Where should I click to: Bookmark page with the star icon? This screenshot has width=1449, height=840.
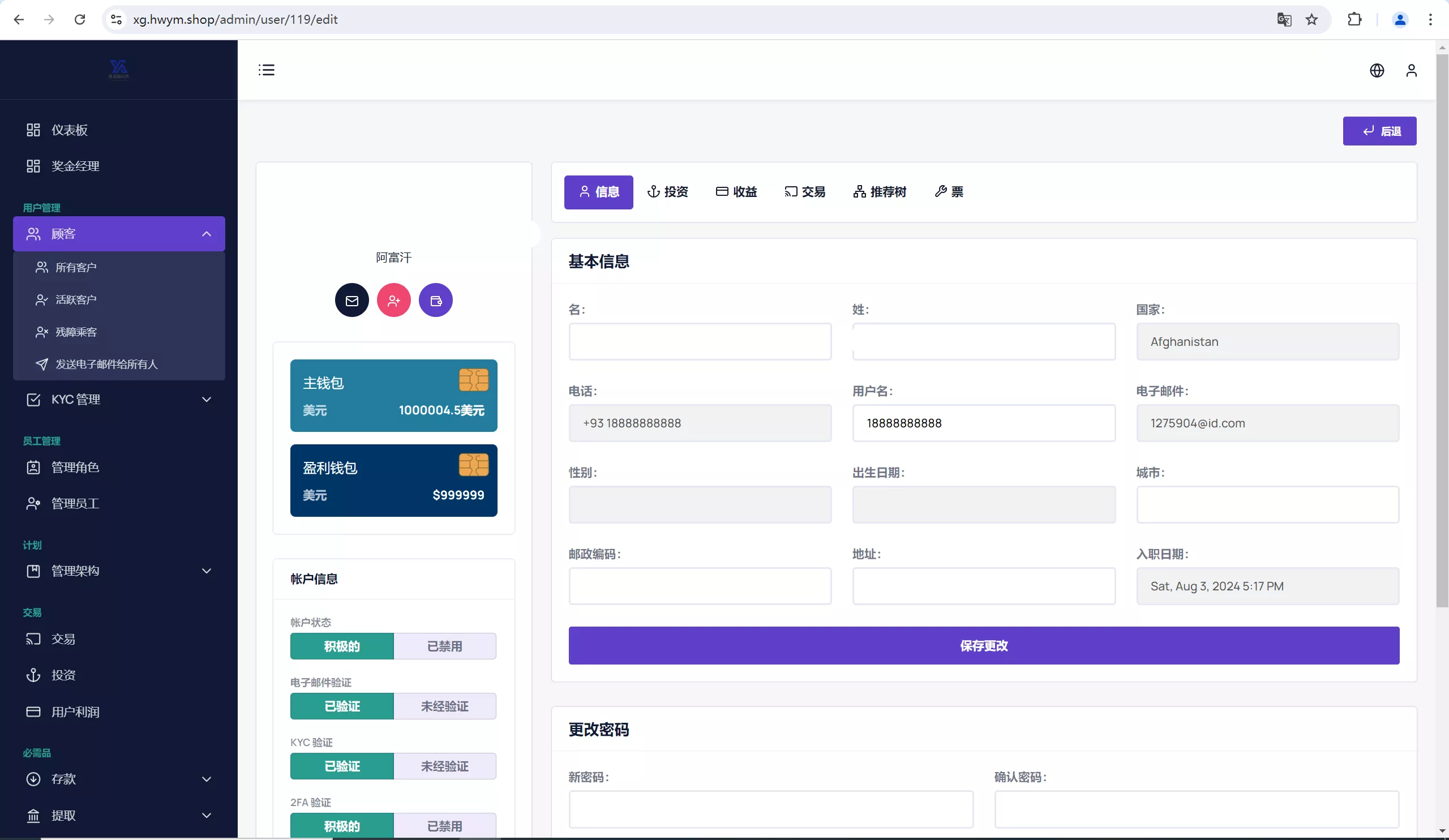pyautogui.click(x=1311, y=20)
